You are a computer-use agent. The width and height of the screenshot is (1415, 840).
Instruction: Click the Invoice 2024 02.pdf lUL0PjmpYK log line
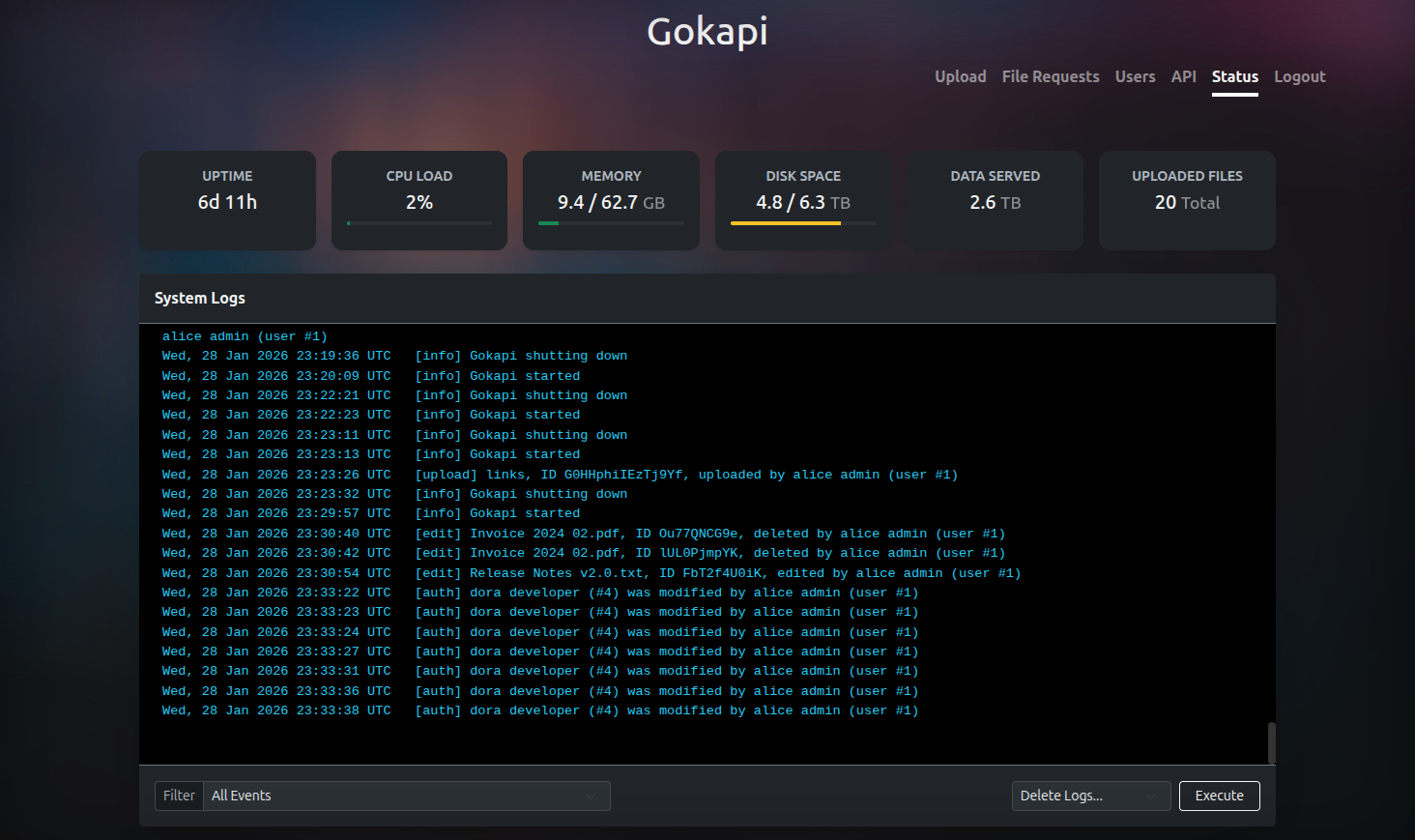coord(584,553)
